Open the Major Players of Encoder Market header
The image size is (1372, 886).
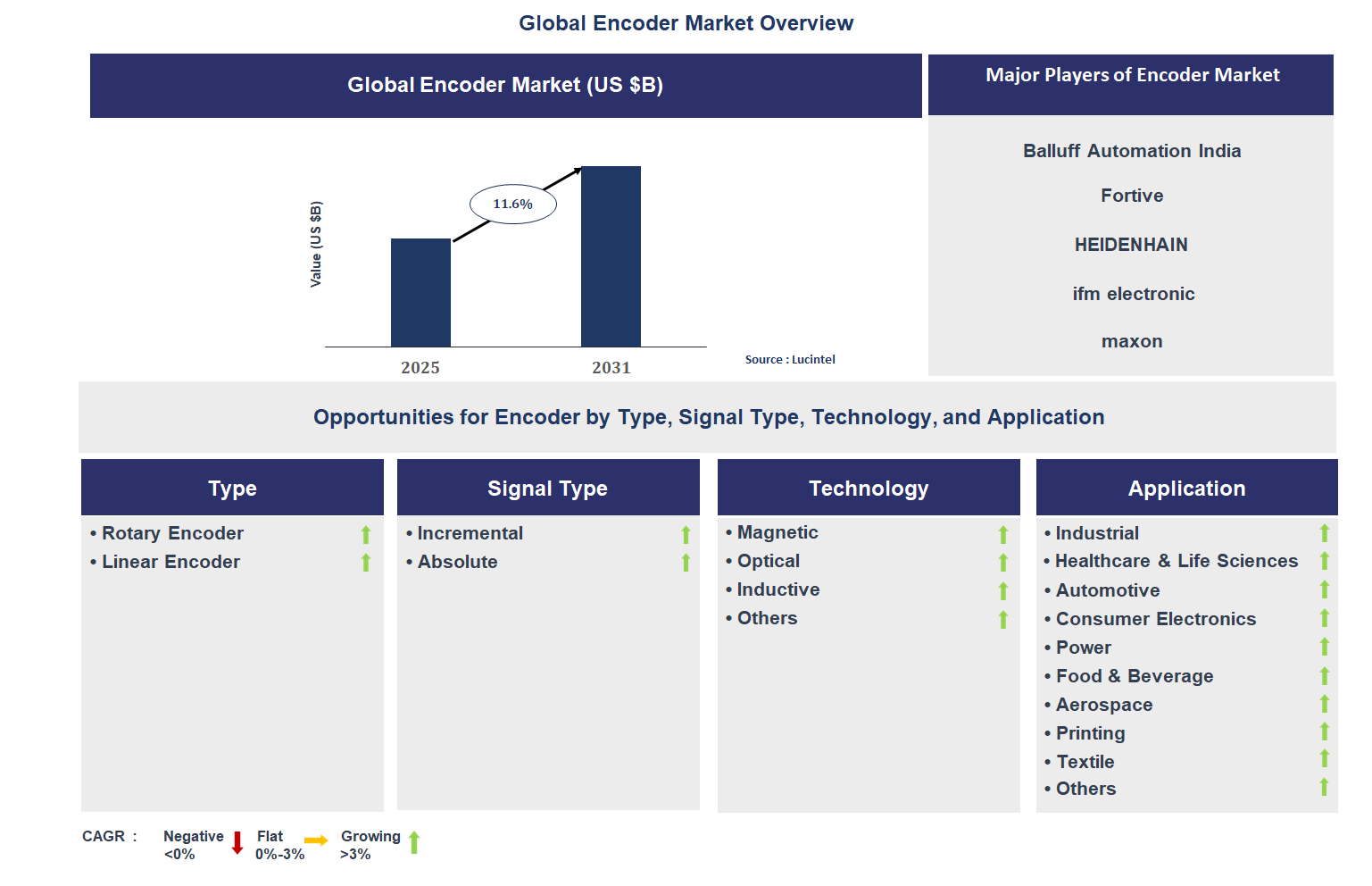[x=1132, y=75]
